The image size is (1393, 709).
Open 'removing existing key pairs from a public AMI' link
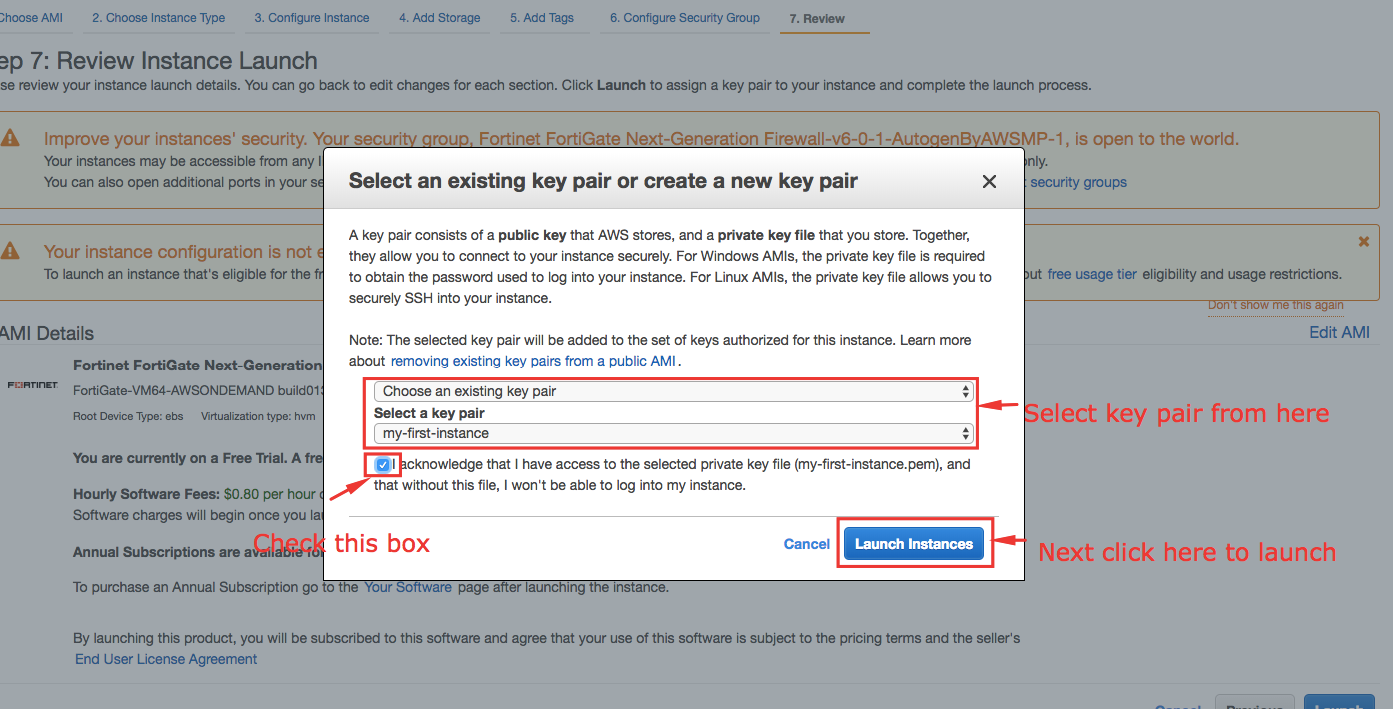coord(535,361)
